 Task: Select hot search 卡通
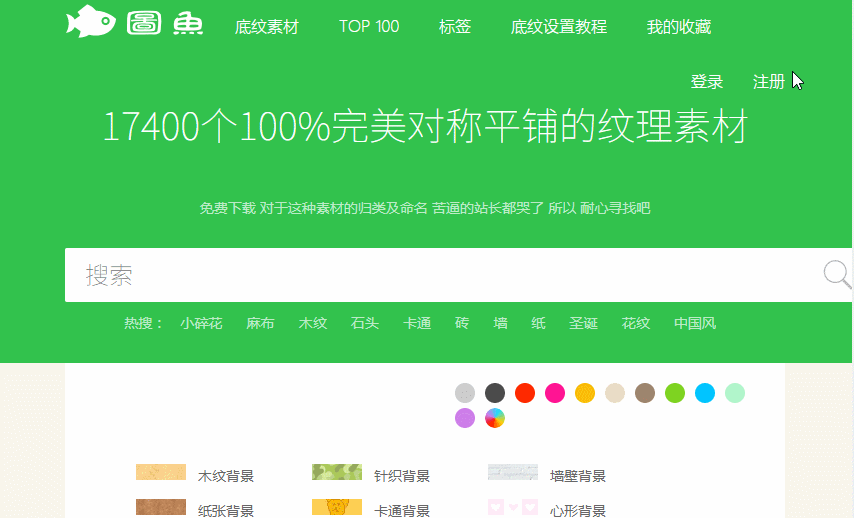tap(417, 324)
